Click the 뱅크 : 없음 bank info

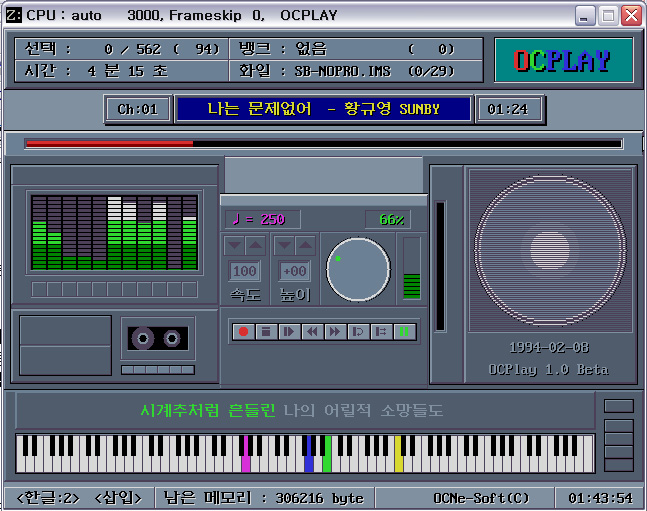pos(356,50)
